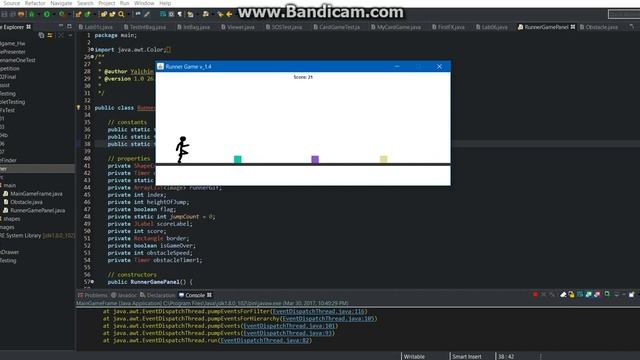Select the Console view tab
The width and height of the screenshot is (640, 360).
click(x=195, y=295)
